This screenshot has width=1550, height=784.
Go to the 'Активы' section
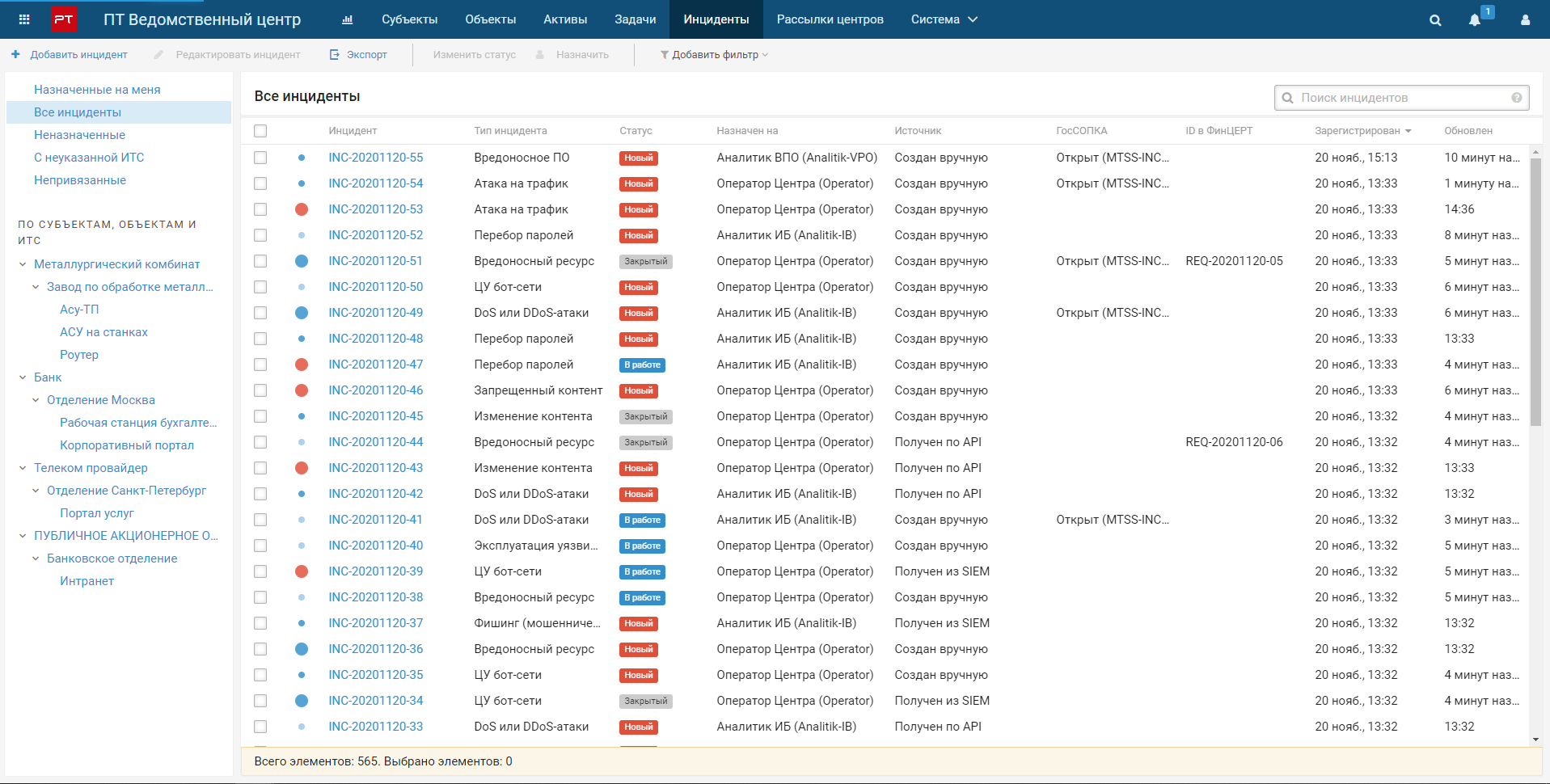[x=565, y=19]
